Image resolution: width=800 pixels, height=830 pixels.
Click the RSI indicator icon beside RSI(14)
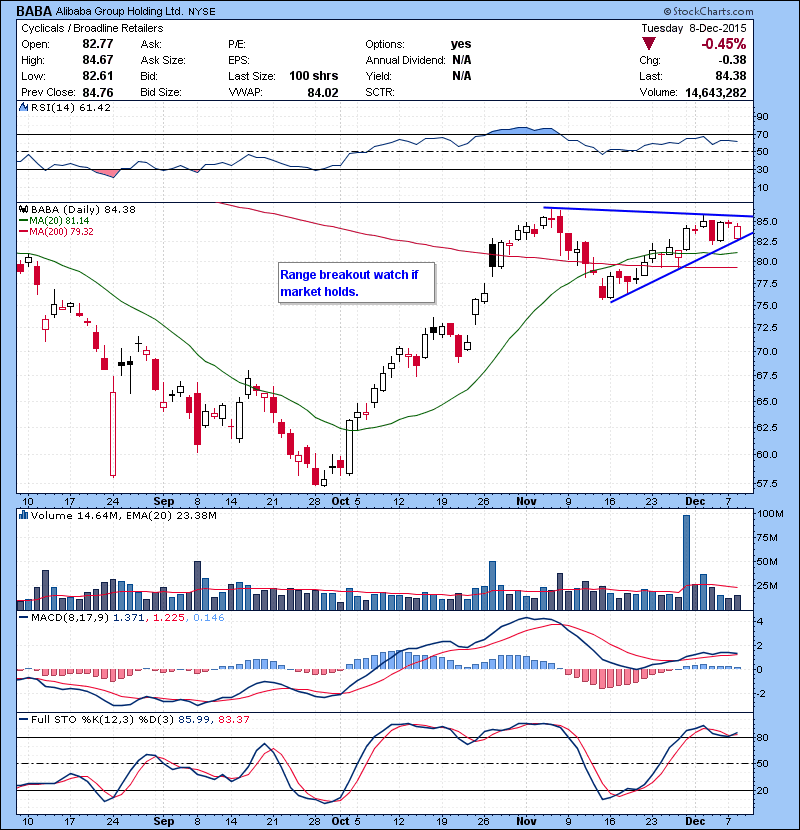(23, 107)
